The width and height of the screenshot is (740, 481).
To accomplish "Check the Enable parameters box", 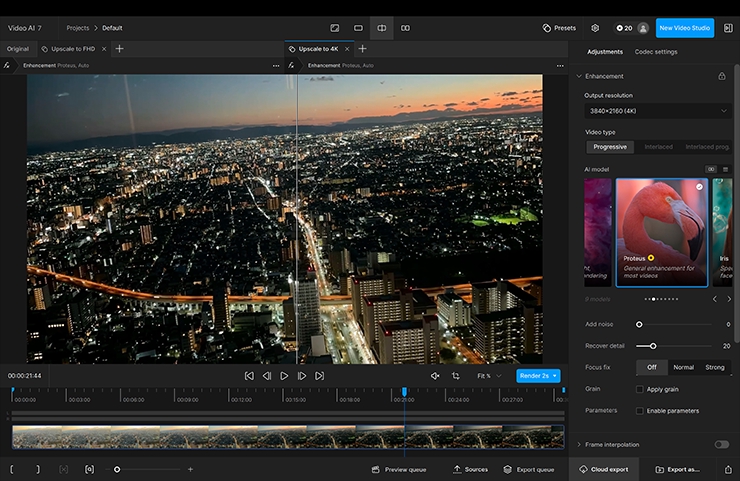I will click(640, 411).
